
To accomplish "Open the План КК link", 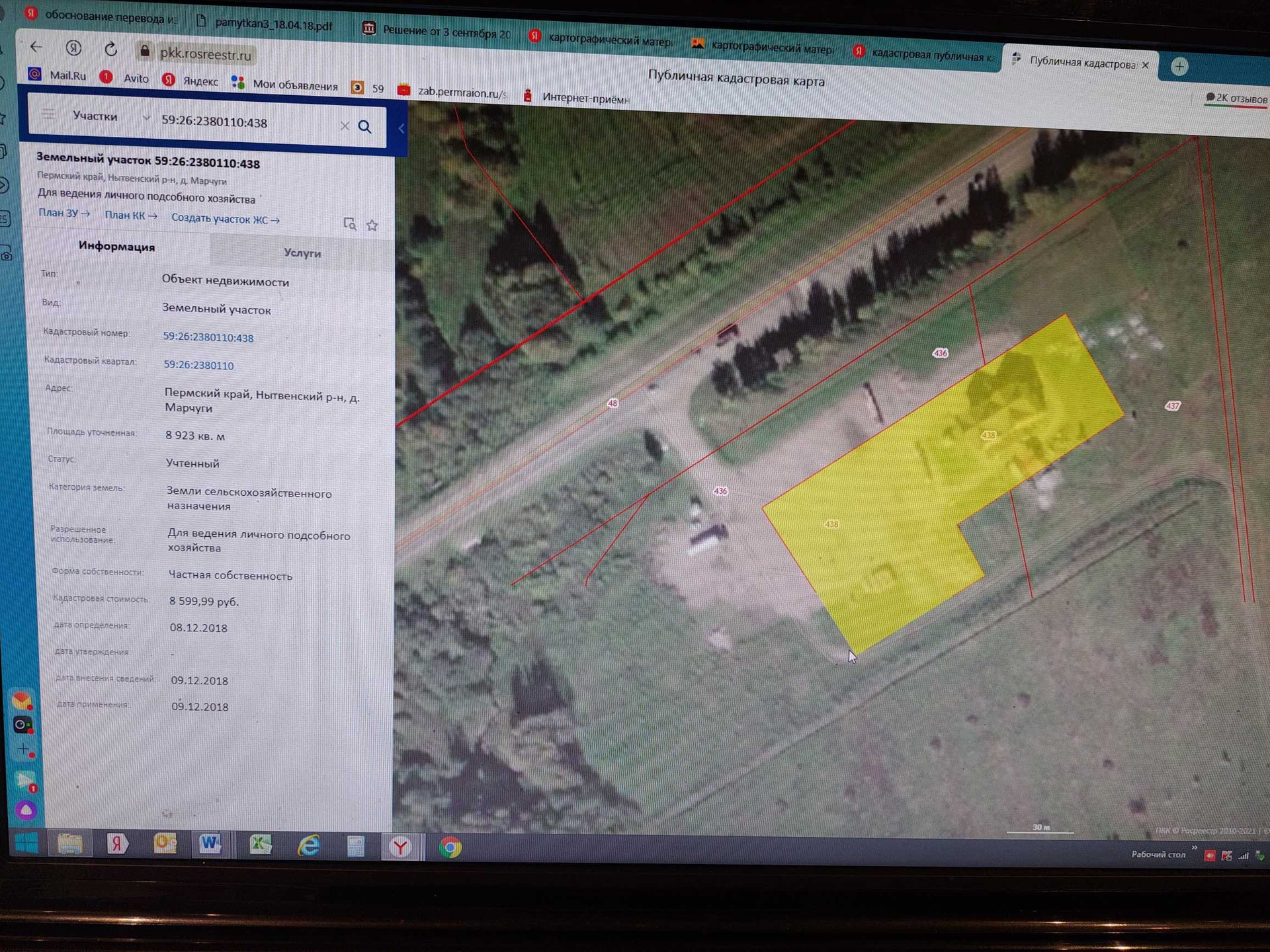I will 130,215.
